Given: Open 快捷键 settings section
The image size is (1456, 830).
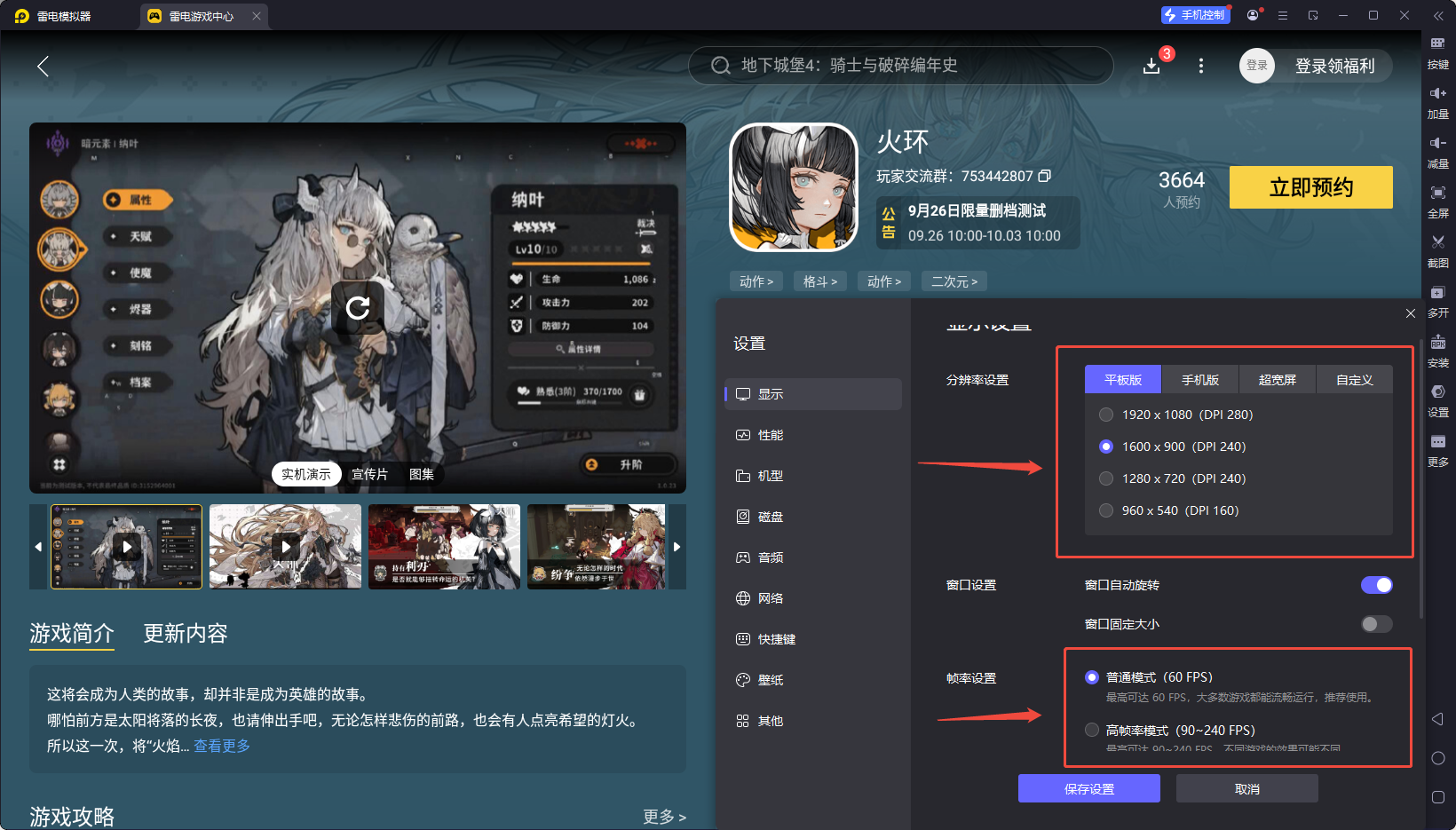Looking at the screenshot, I should pos(813,639).
